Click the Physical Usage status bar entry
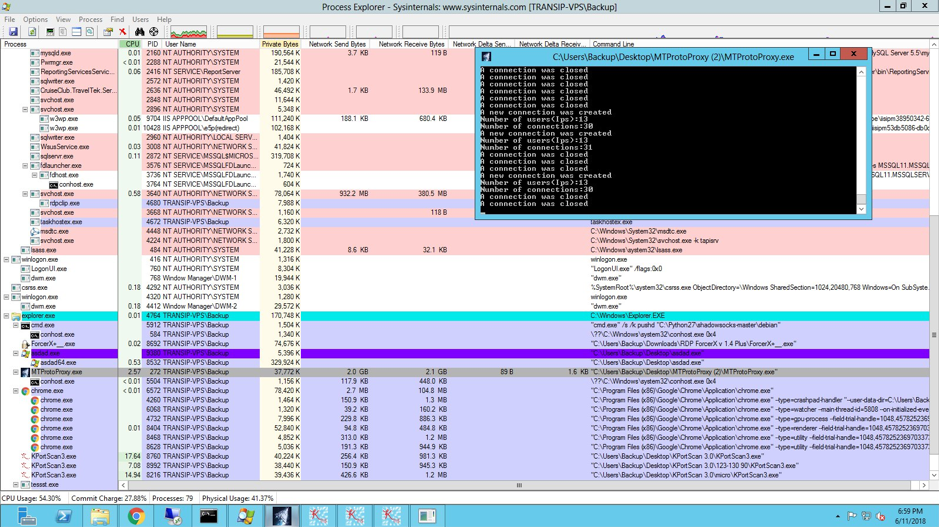 pos(238,498)
